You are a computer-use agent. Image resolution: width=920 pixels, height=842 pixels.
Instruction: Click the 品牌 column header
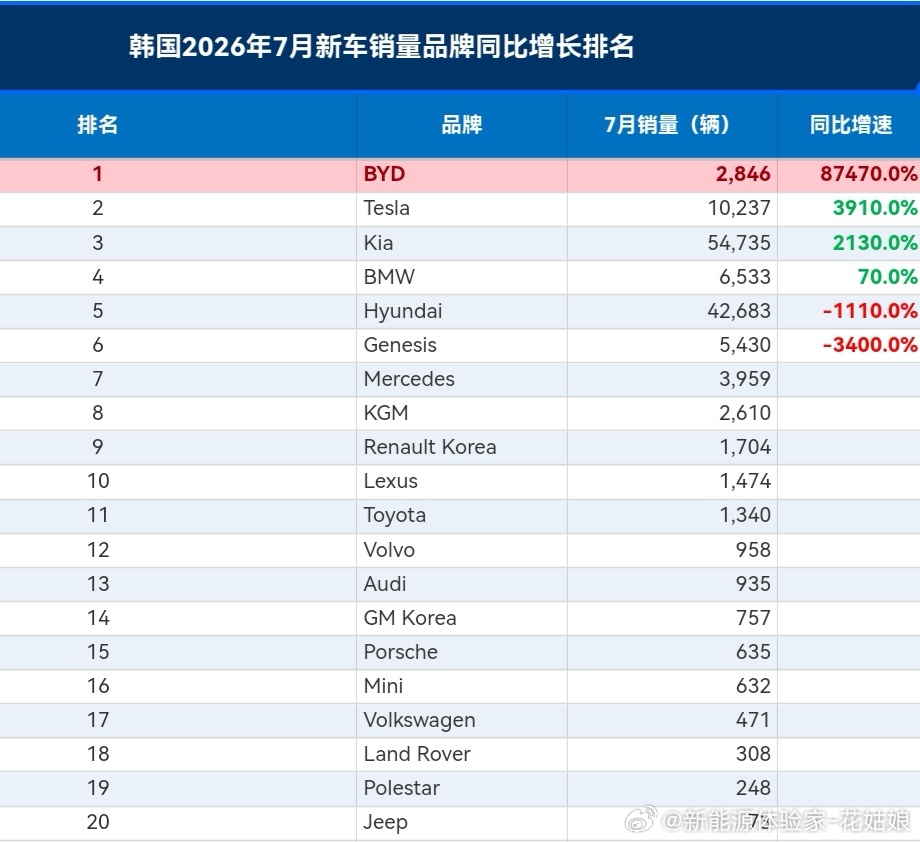click(x=461, y=125)
